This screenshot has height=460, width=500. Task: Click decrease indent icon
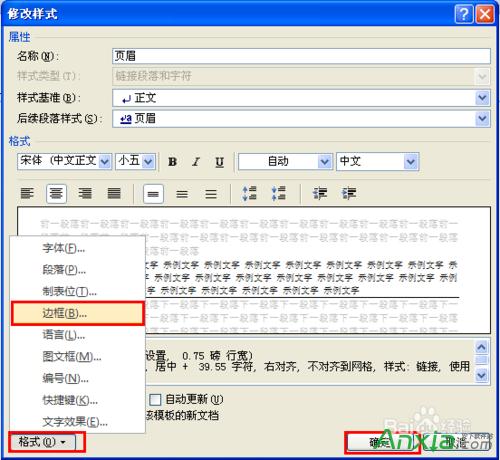320,193
